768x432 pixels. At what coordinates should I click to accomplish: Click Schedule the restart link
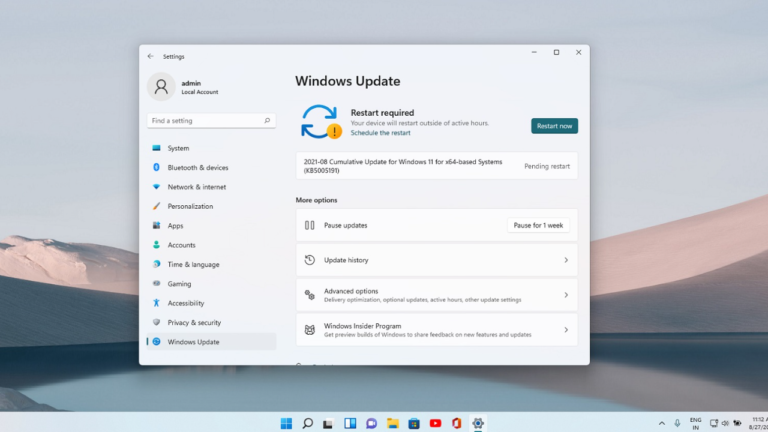click(381, 133)
